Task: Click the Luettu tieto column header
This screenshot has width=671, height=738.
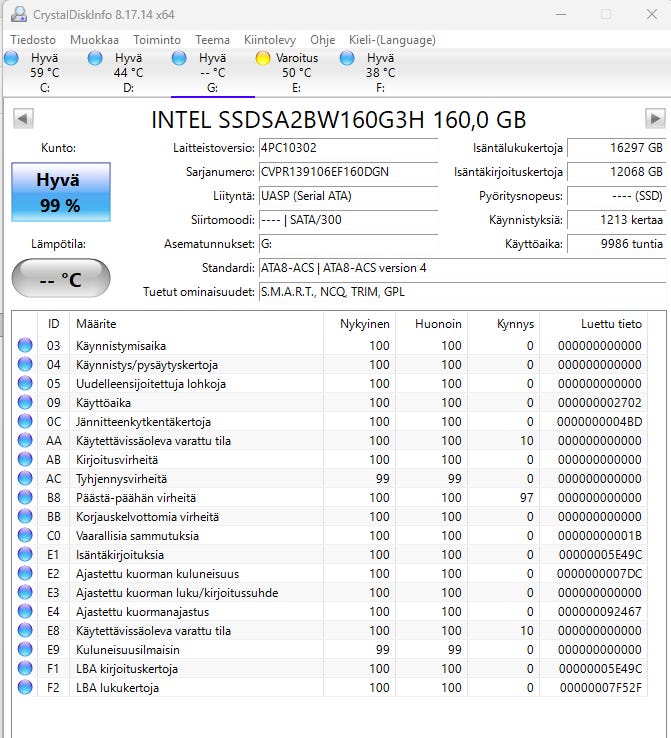Action: coord(611,324)
